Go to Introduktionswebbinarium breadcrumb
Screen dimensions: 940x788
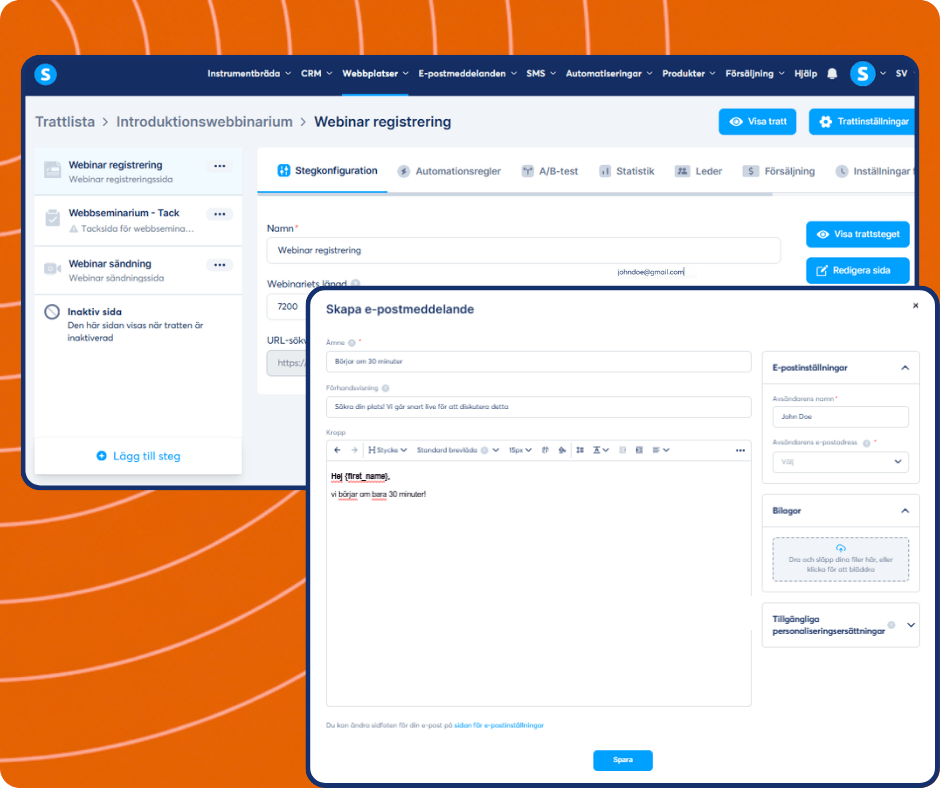(x=204, y=122)
